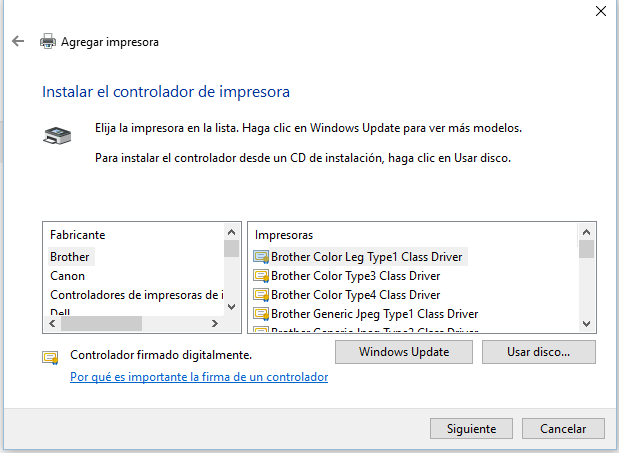This screenshot has height=453, width=619.
Task: Click the Brother Generic Jpeg Type1 driver icon
Action: click(261, 314)
